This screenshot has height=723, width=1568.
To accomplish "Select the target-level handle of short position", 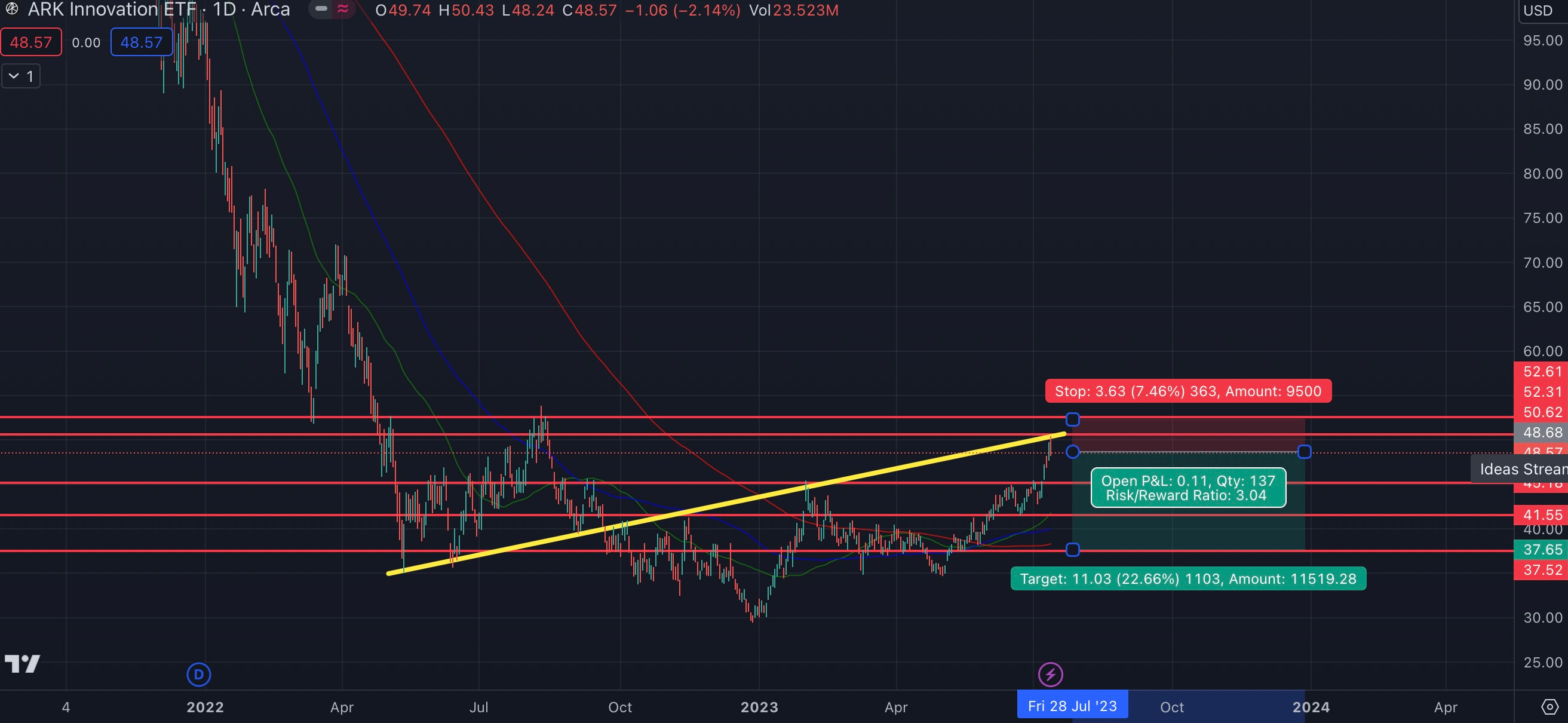I will (x=1073, y=549).
